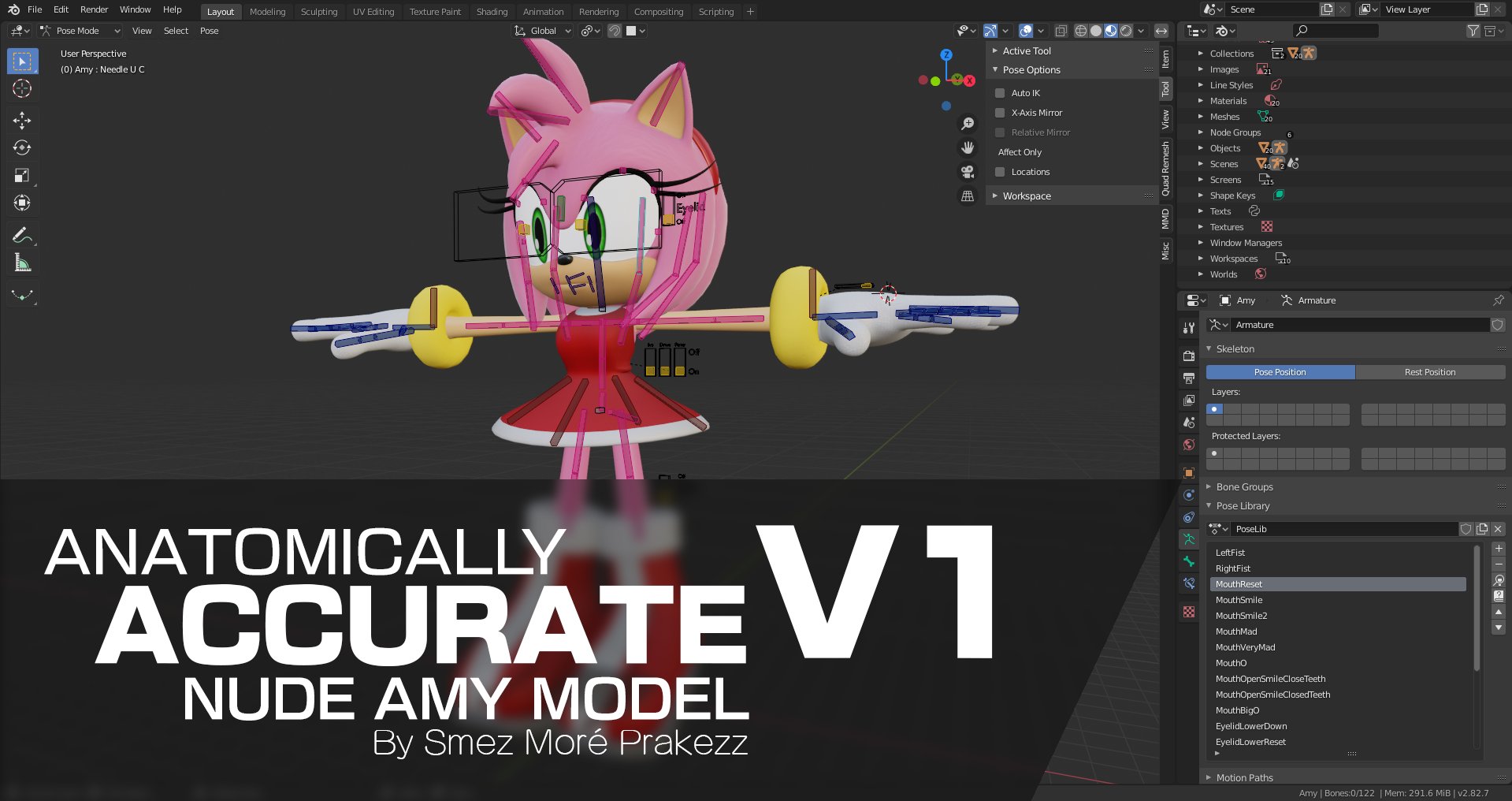The height and width of the screenshot is (801, 1512).
Task: Open the Texture properties checker icon
Action: tap(1189, 612)
